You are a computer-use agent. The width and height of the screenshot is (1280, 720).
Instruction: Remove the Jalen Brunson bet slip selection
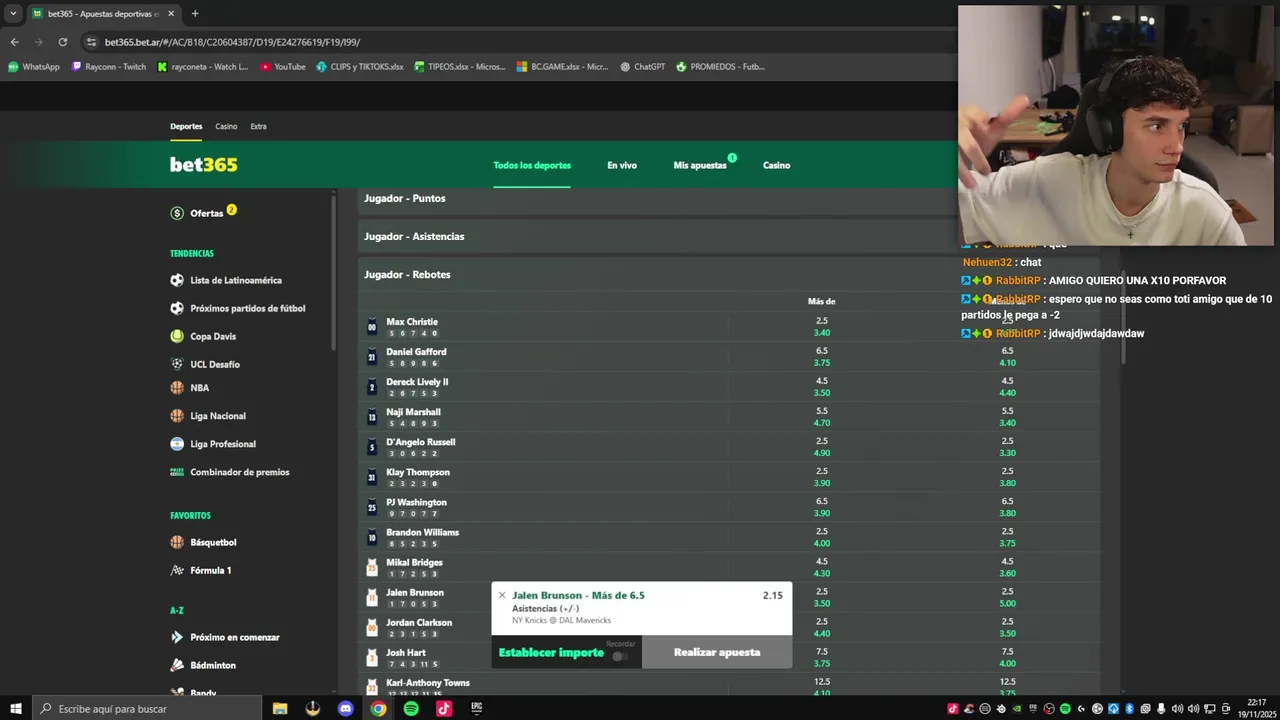pos(502,596)
